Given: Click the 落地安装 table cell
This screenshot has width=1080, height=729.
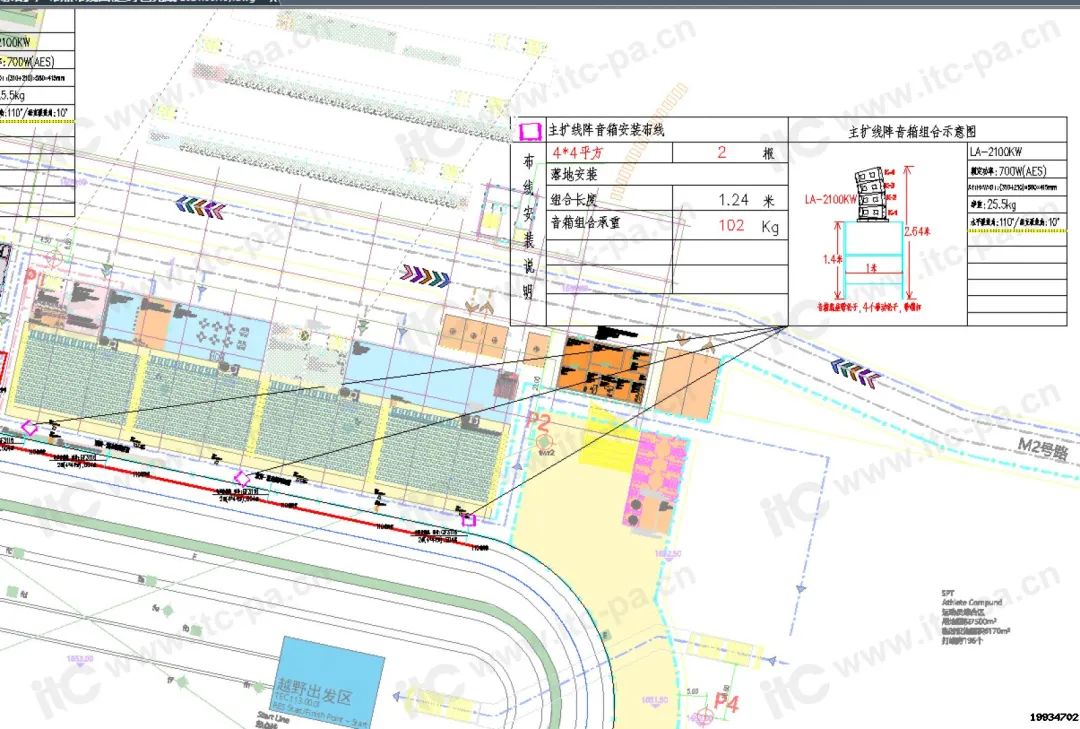Looking at the screenshot, I should pyautogui.click(x=574, y=174).
